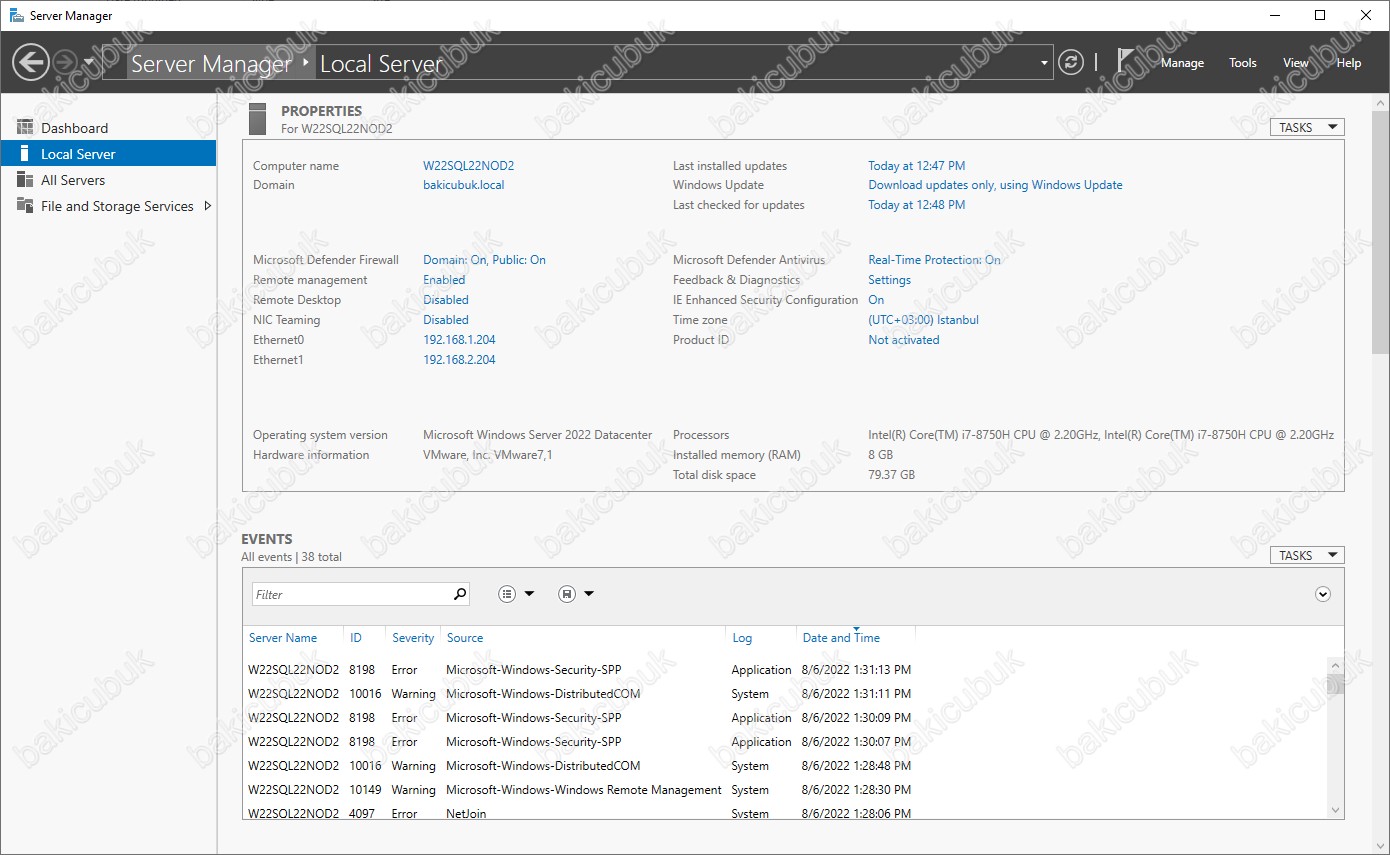Click Last installed updates Today at 12:47 PM
This screenshot has height=855, width=1390.
(x=917, y=166)
